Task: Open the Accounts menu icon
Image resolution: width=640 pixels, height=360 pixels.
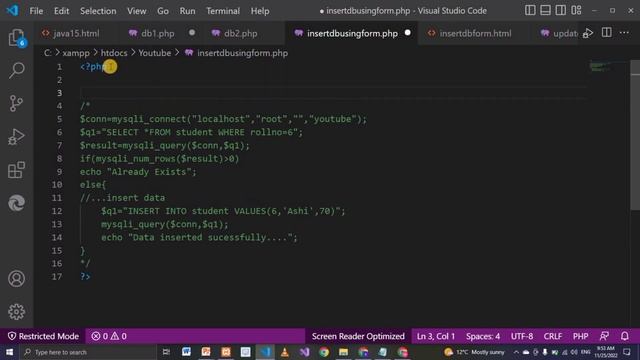Action: (x=16, y=279)
